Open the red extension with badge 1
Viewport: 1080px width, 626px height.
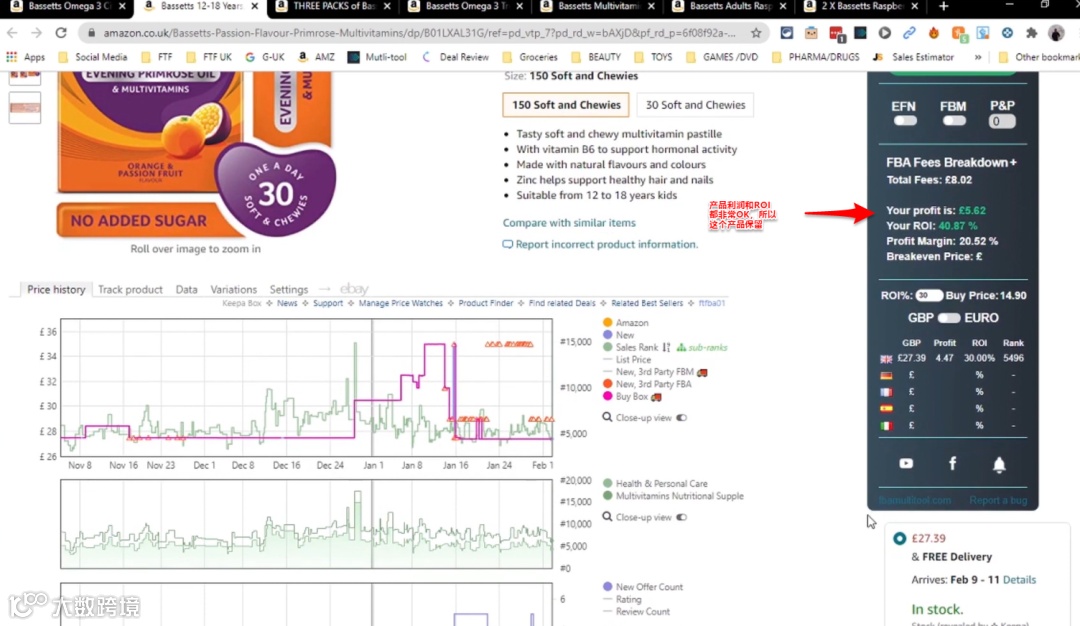(837, 33)
